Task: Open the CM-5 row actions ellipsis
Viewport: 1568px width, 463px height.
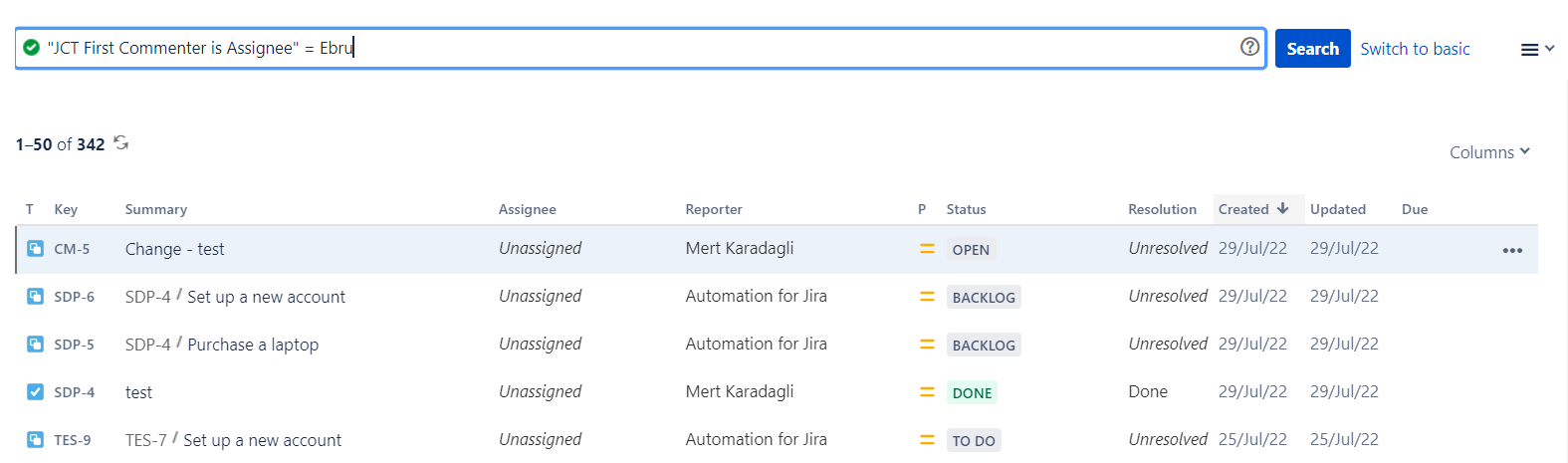Action: tap(1512, 250)
